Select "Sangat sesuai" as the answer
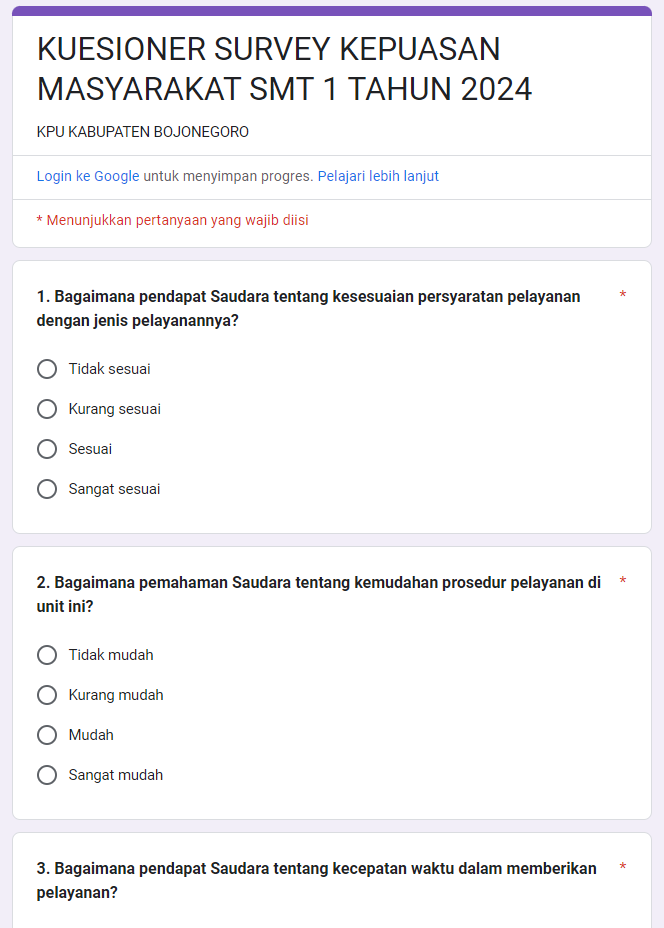The height and width of the screenshot is (928, 664). coord(47,489)
